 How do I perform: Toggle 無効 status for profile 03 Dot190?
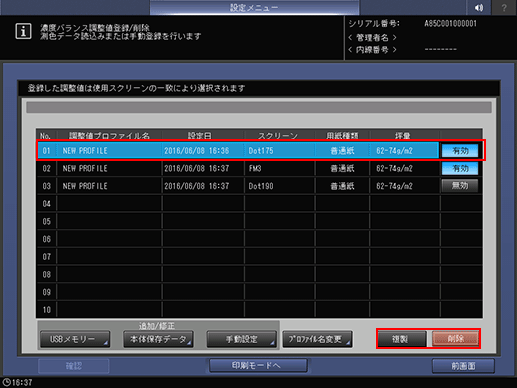460,186
